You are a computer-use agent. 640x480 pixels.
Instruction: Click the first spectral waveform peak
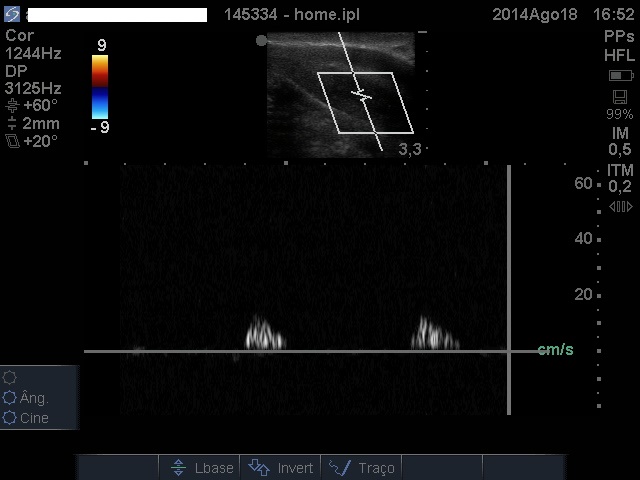coord(264,333)
